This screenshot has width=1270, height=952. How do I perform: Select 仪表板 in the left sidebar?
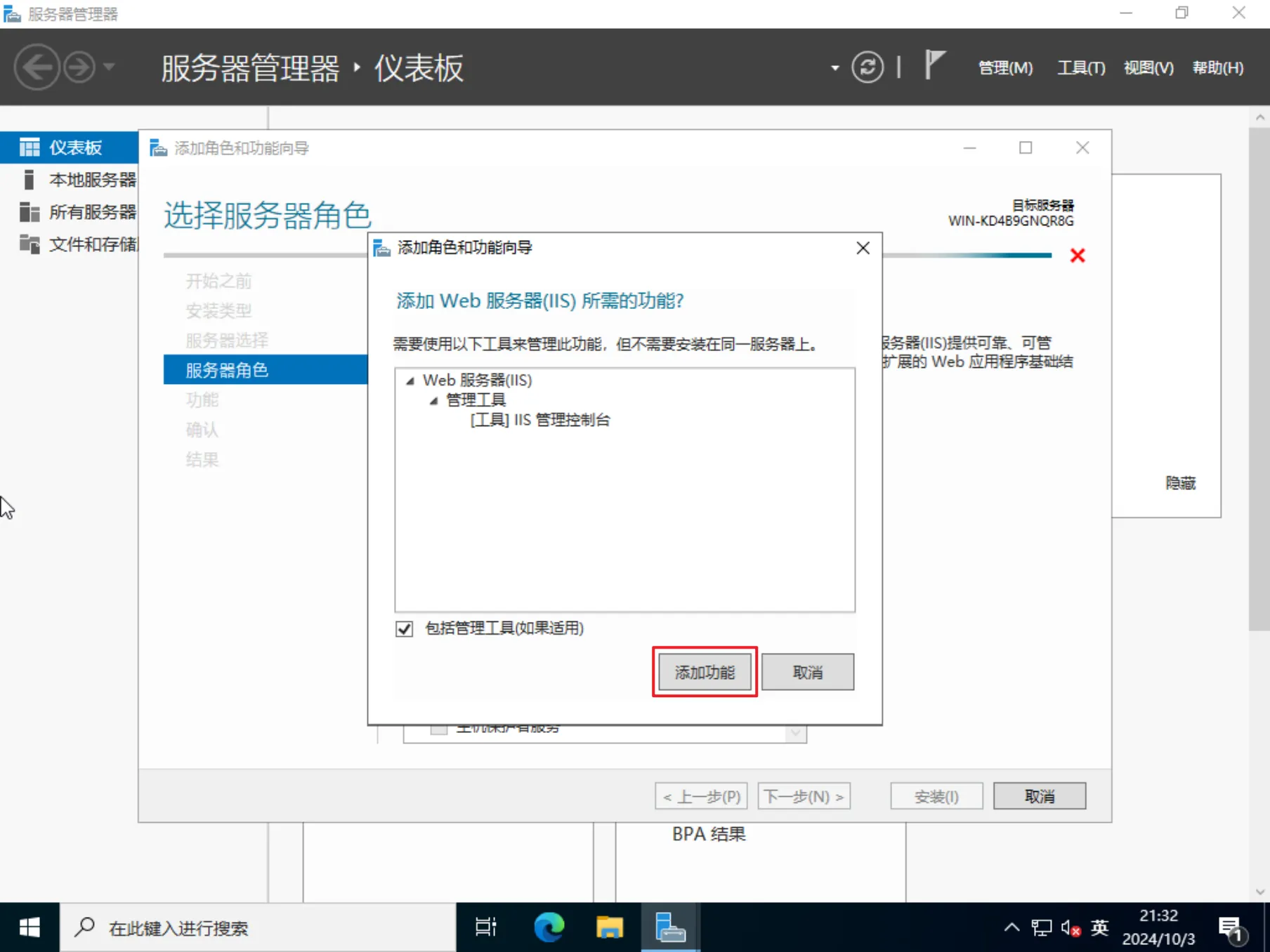click(69, 147)
